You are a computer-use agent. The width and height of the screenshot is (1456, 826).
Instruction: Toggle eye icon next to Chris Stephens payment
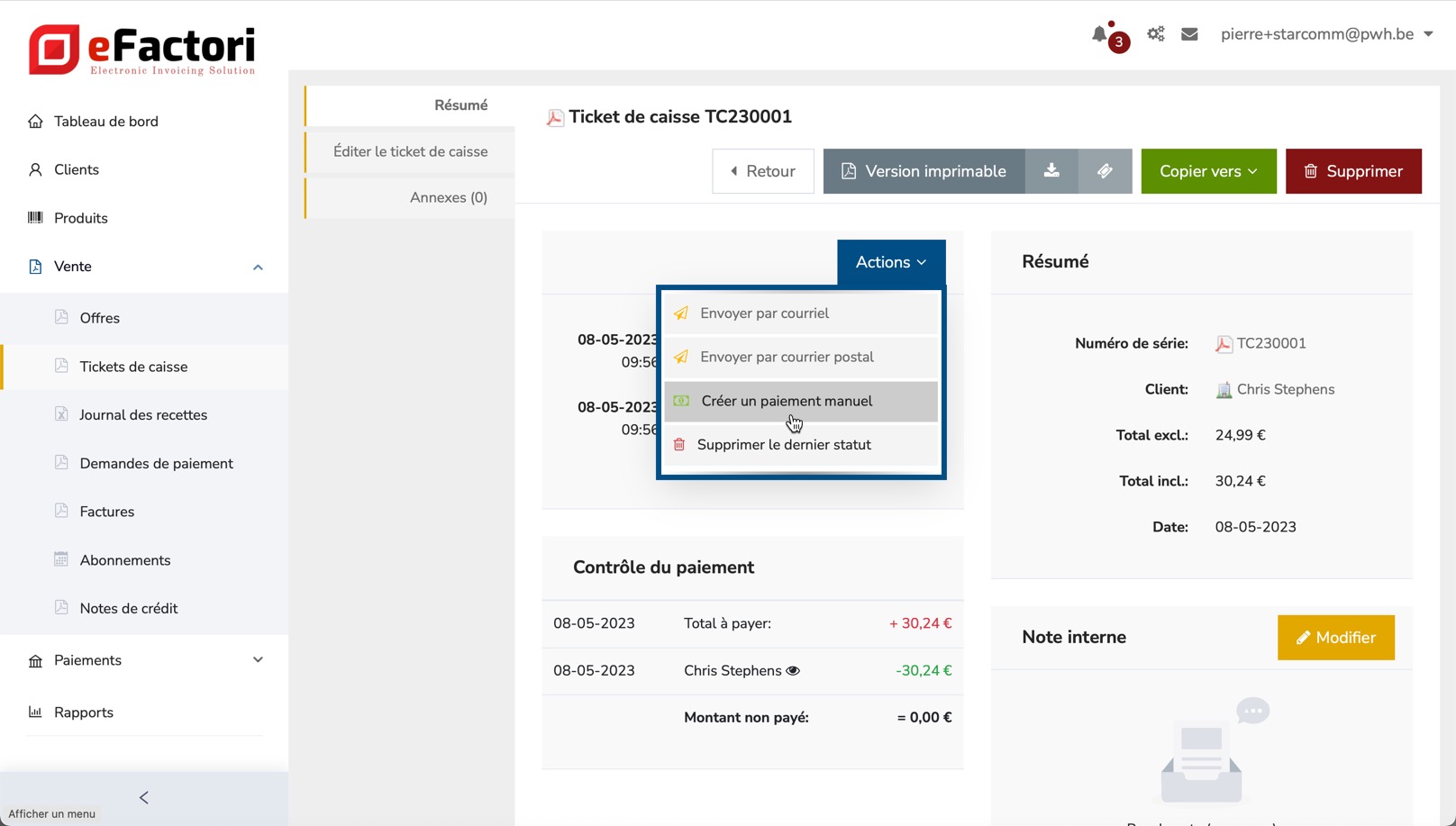coord(793,671)
